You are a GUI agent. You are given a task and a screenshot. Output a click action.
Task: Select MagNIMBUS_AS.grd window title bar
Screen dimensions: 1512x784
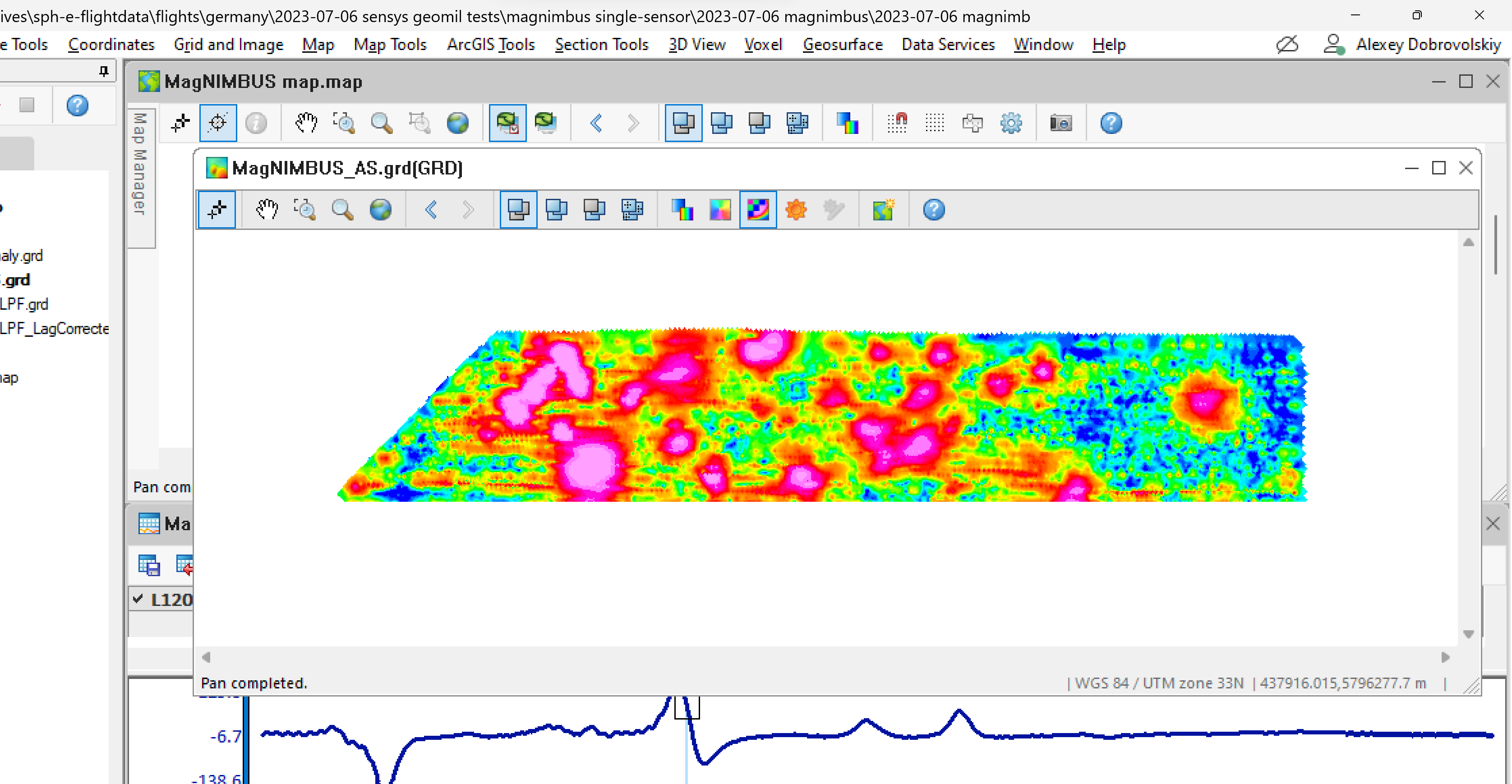(x=346, y=168)
